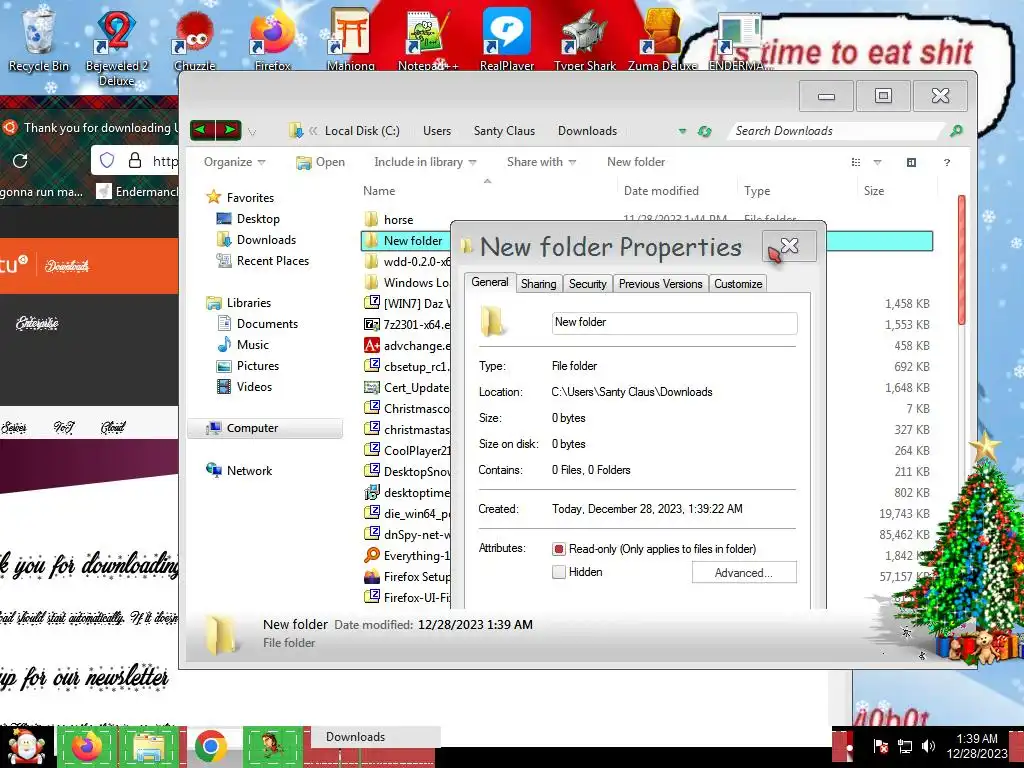Image resolution: width=1024 pixels, height=768 pixels.
Task: Click the Firefox shield tracking icon
Action: (107, 160)
